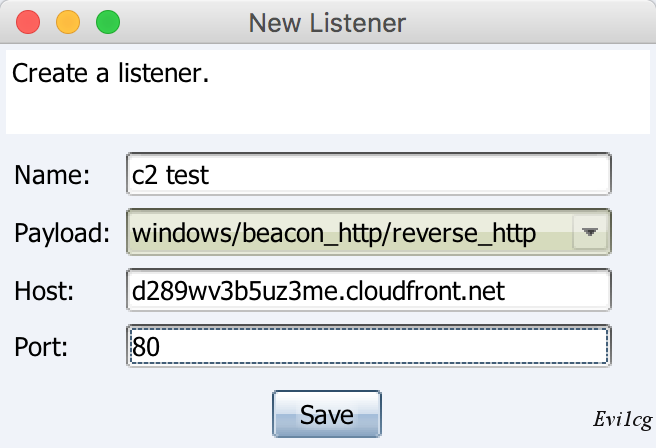Select the windows/beacon_http/reverse_http payload text

[334, 233]
